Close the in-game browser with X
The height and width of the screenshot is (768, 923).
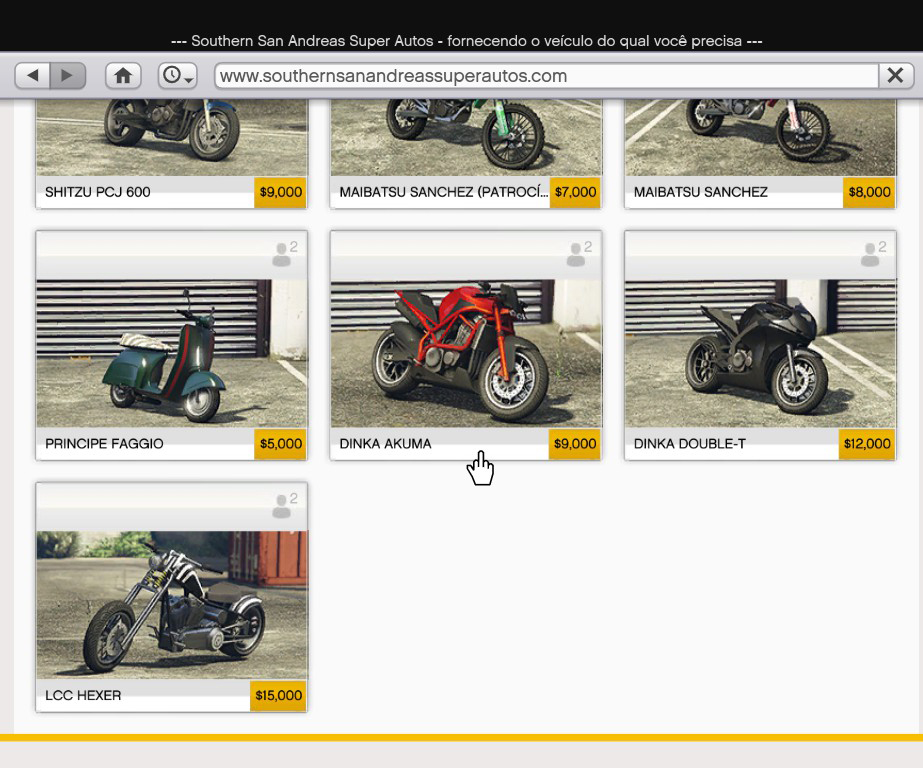(896, 75)
